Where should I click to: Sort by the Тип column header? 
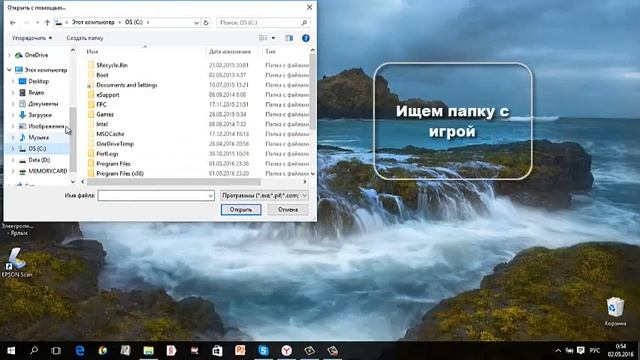click(270, 52)
